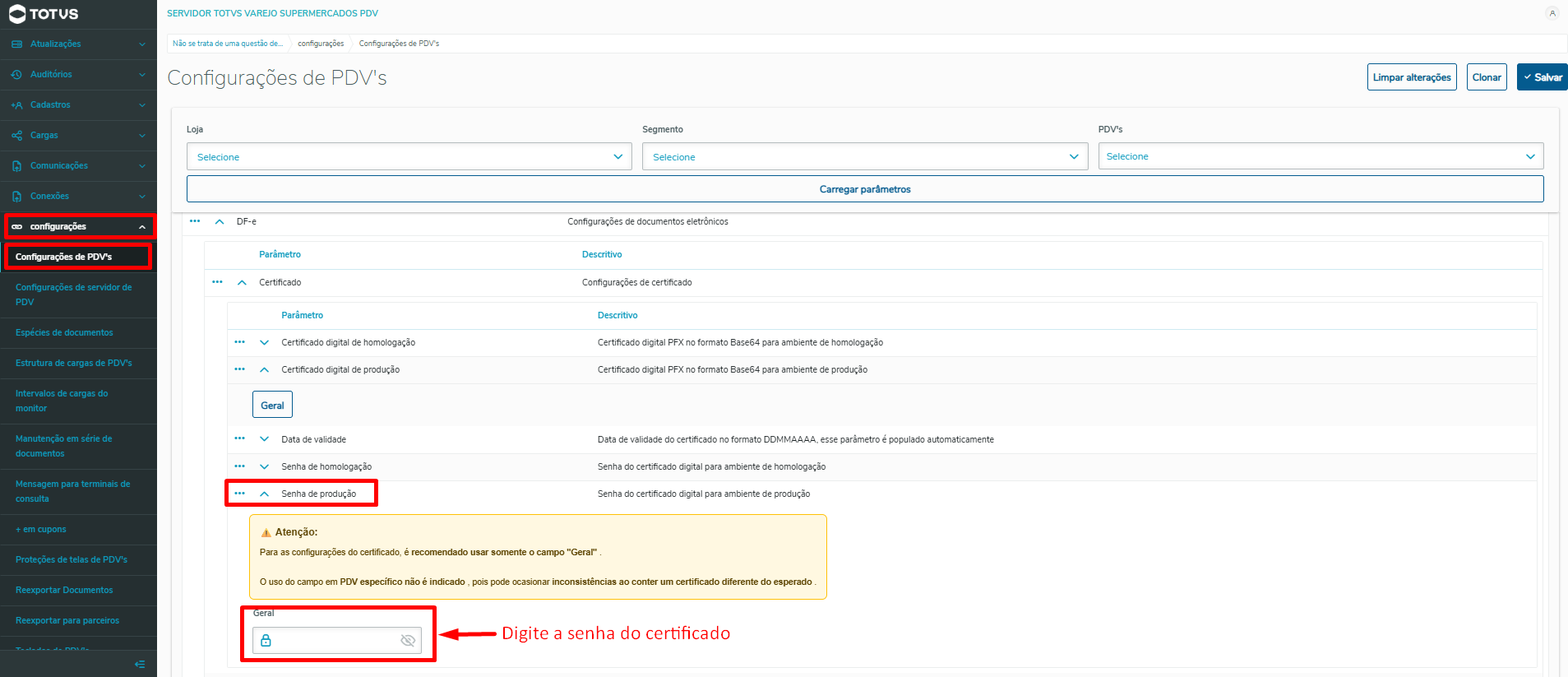This screenshot has height=677, width=1568.
Task: Collapse the Certificado section
Action: [x=242, y=282]
